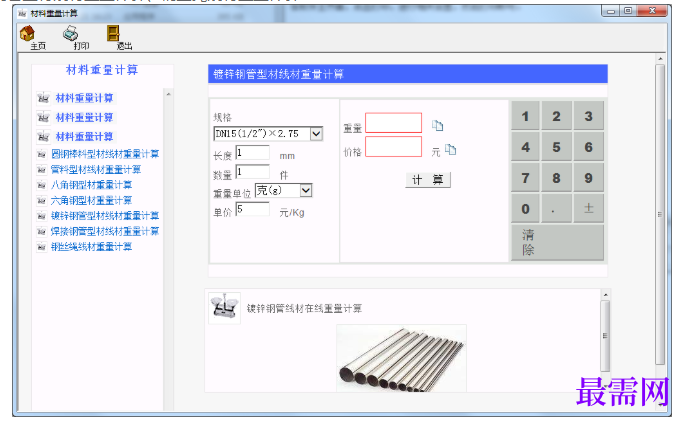Click the 清除 keypad button
The width and height of the screenshot is (688, 423).
[557, 242]
